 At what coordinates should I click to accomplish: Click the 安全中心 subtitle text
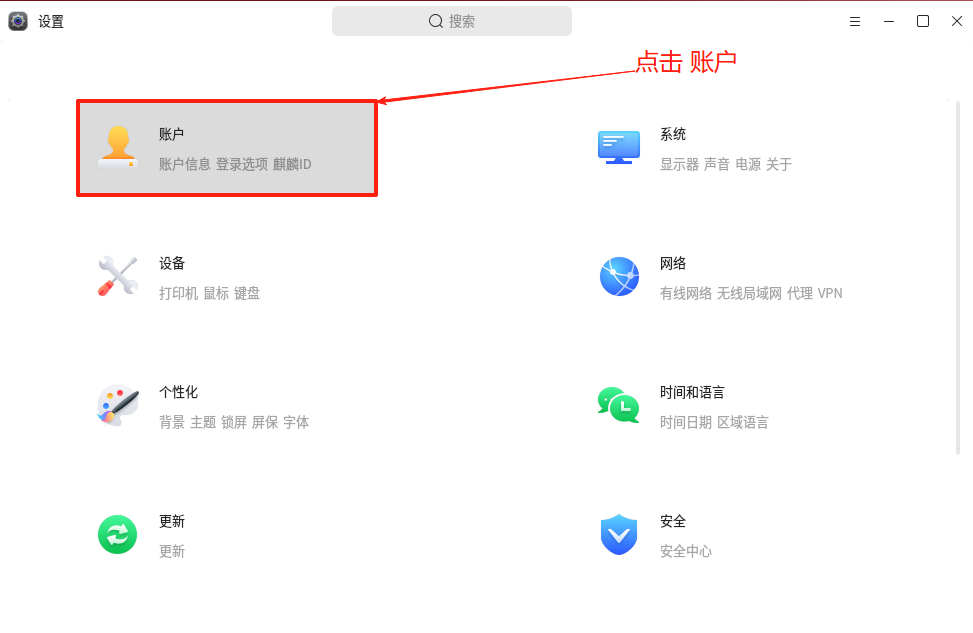click(686, 552)
